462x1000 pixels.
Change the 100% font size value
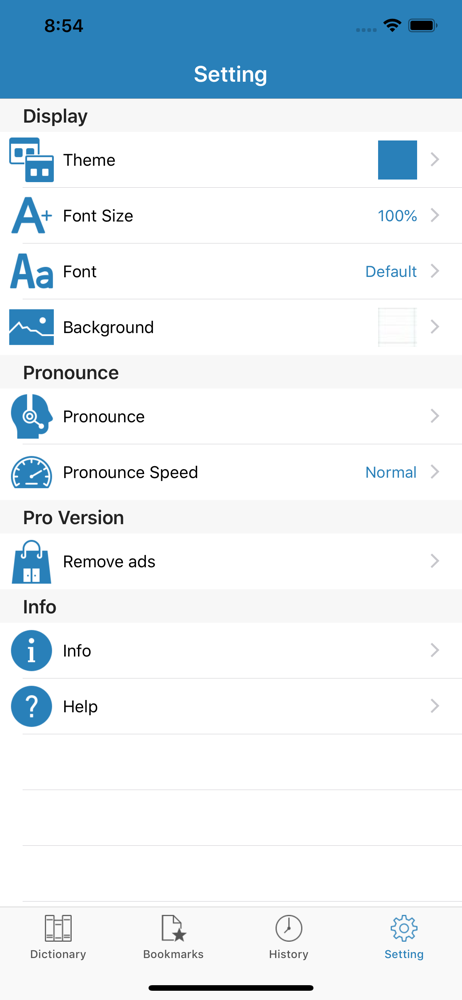[x=398, y=216]
